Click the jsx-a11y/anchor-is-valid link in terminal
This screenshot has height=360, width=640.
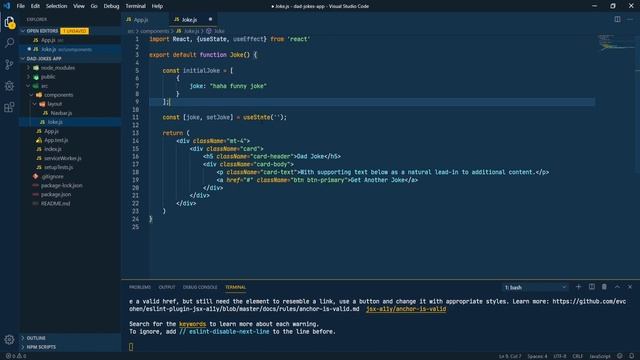(x=406, y=309)
